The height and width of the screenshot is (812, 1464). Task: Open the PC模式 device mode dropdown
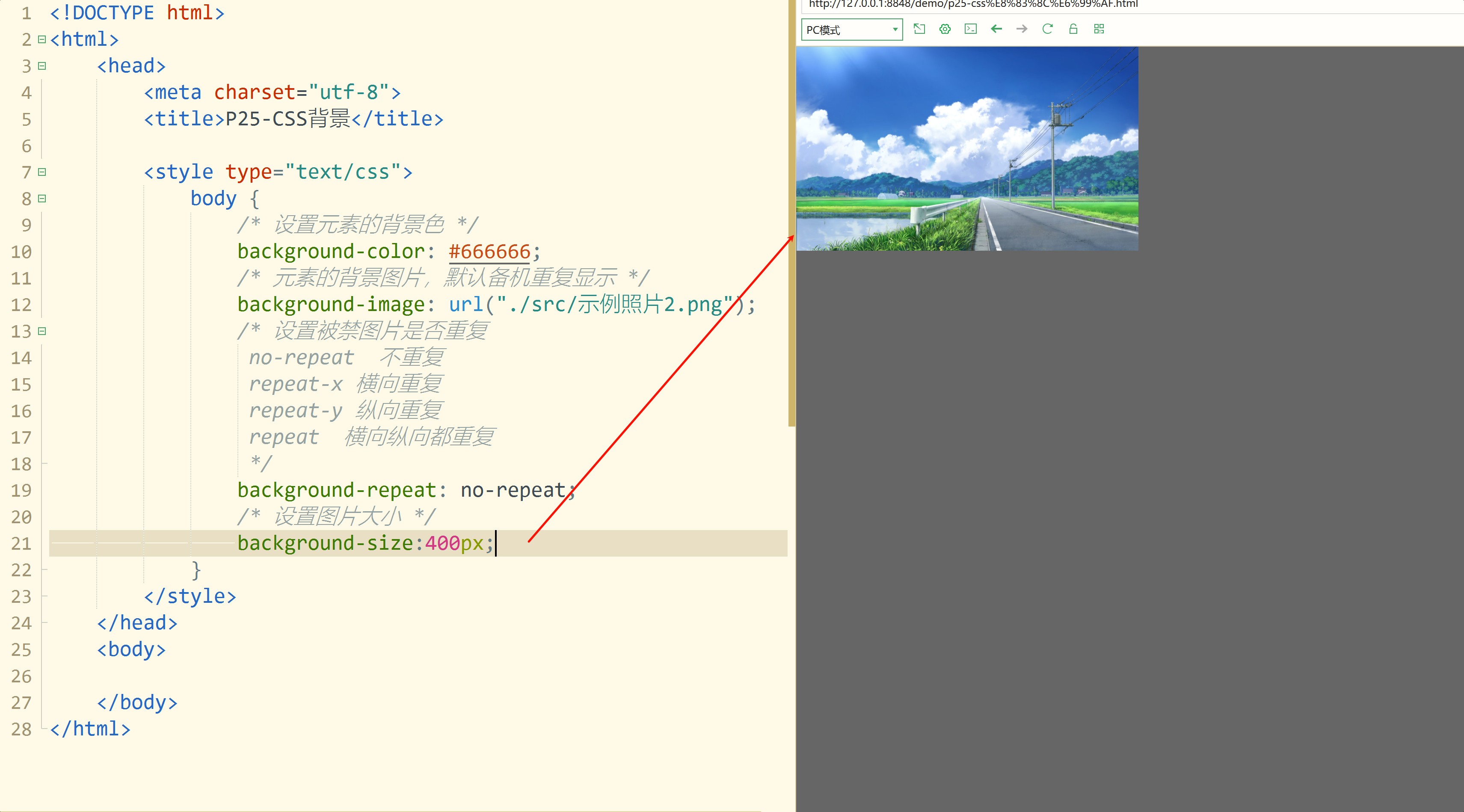(x=851, y=30)
